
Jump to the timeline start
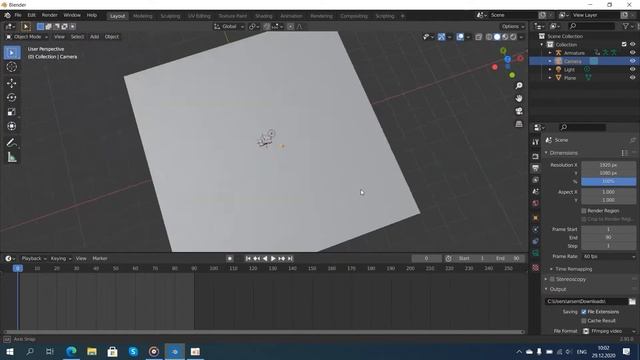(x=248, y=258)
